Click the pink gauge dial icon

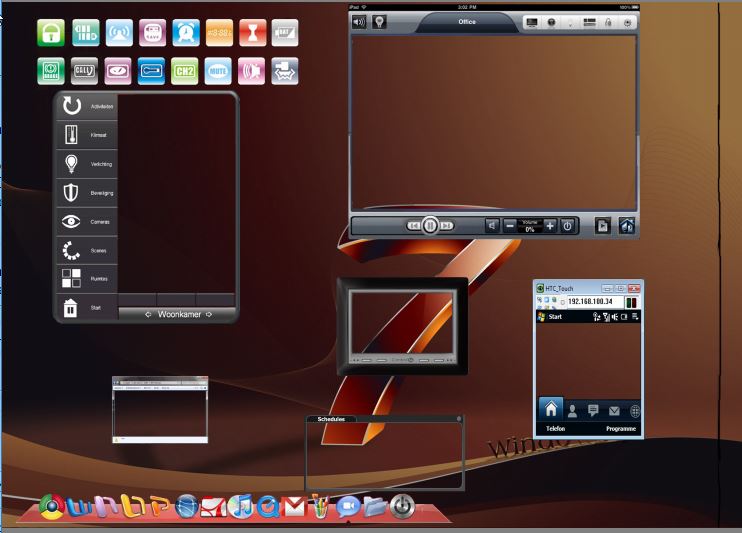(118, 71)
